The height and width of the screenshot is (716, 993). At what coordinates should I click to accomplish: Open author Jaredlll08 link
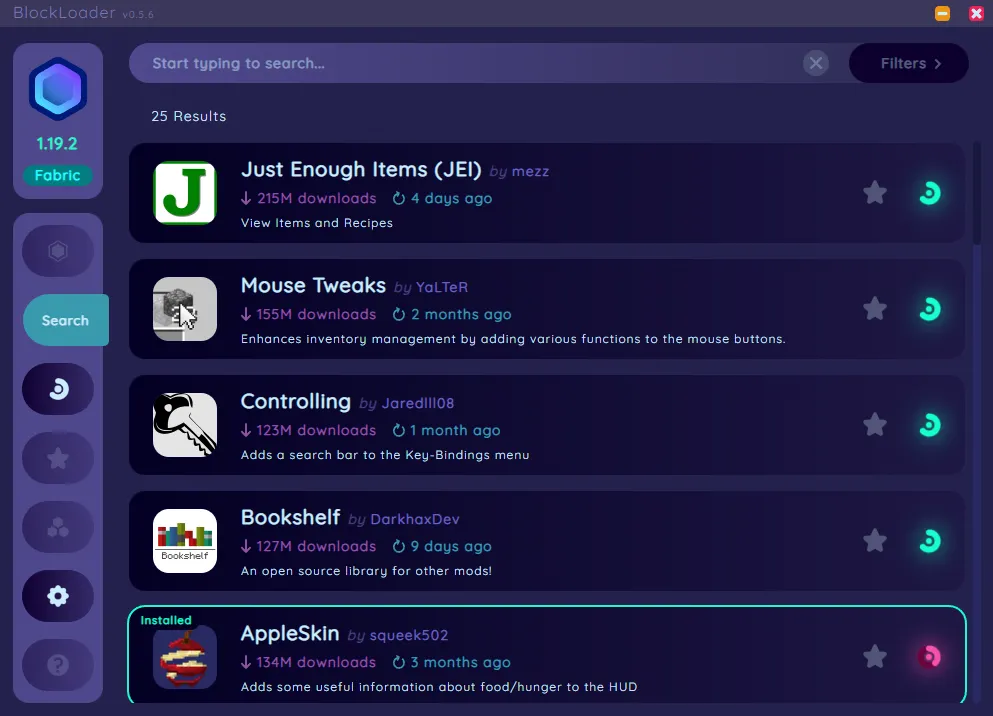pos(418,403)
